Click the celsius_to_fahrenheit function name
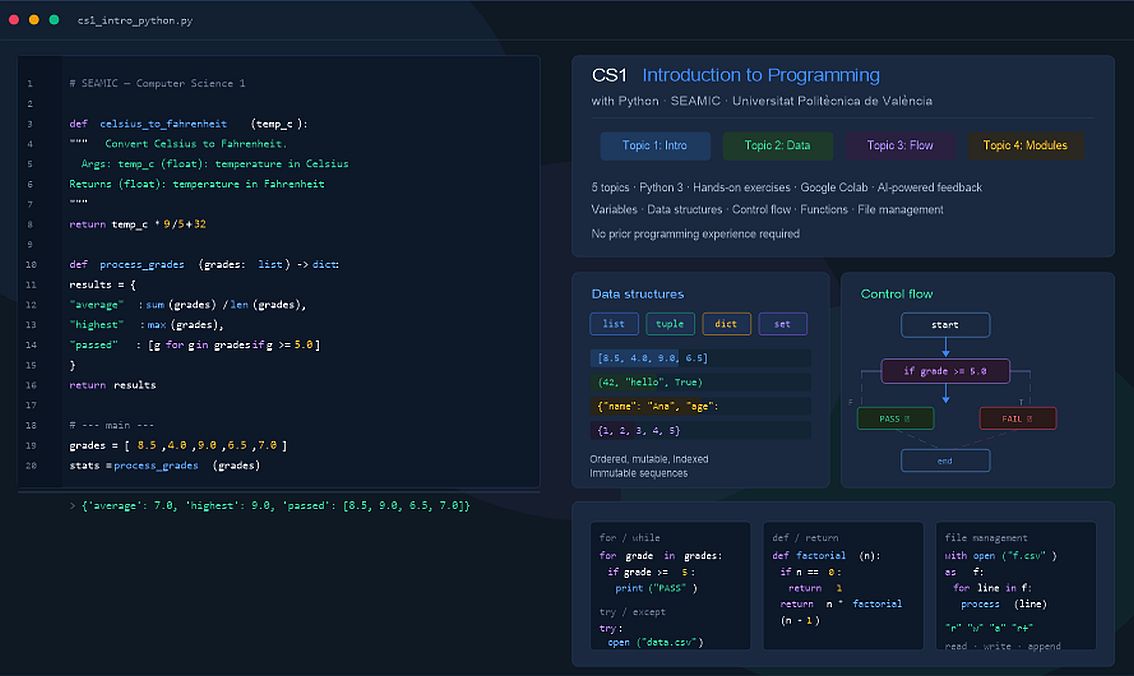 tap(163, 124)
